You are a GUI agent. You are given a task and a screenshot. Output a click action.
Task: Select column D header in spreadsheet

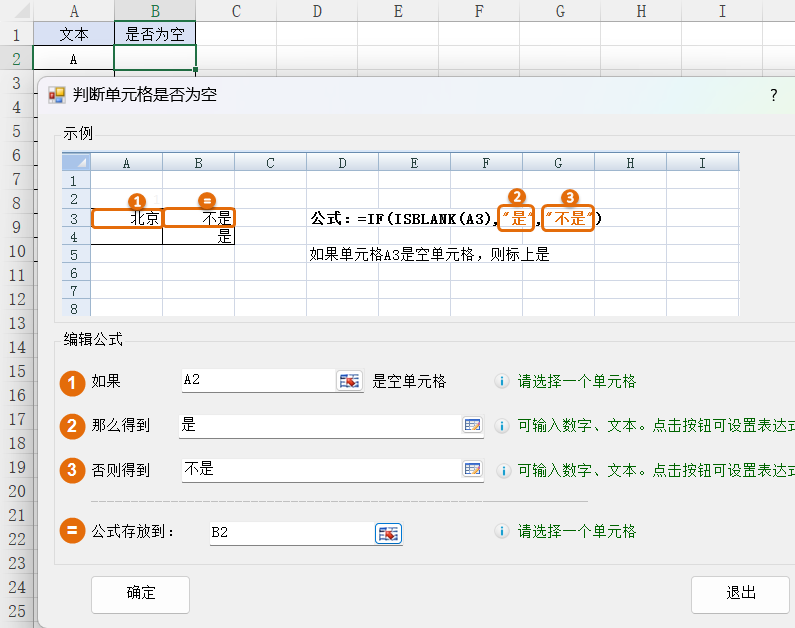[317, 11]
